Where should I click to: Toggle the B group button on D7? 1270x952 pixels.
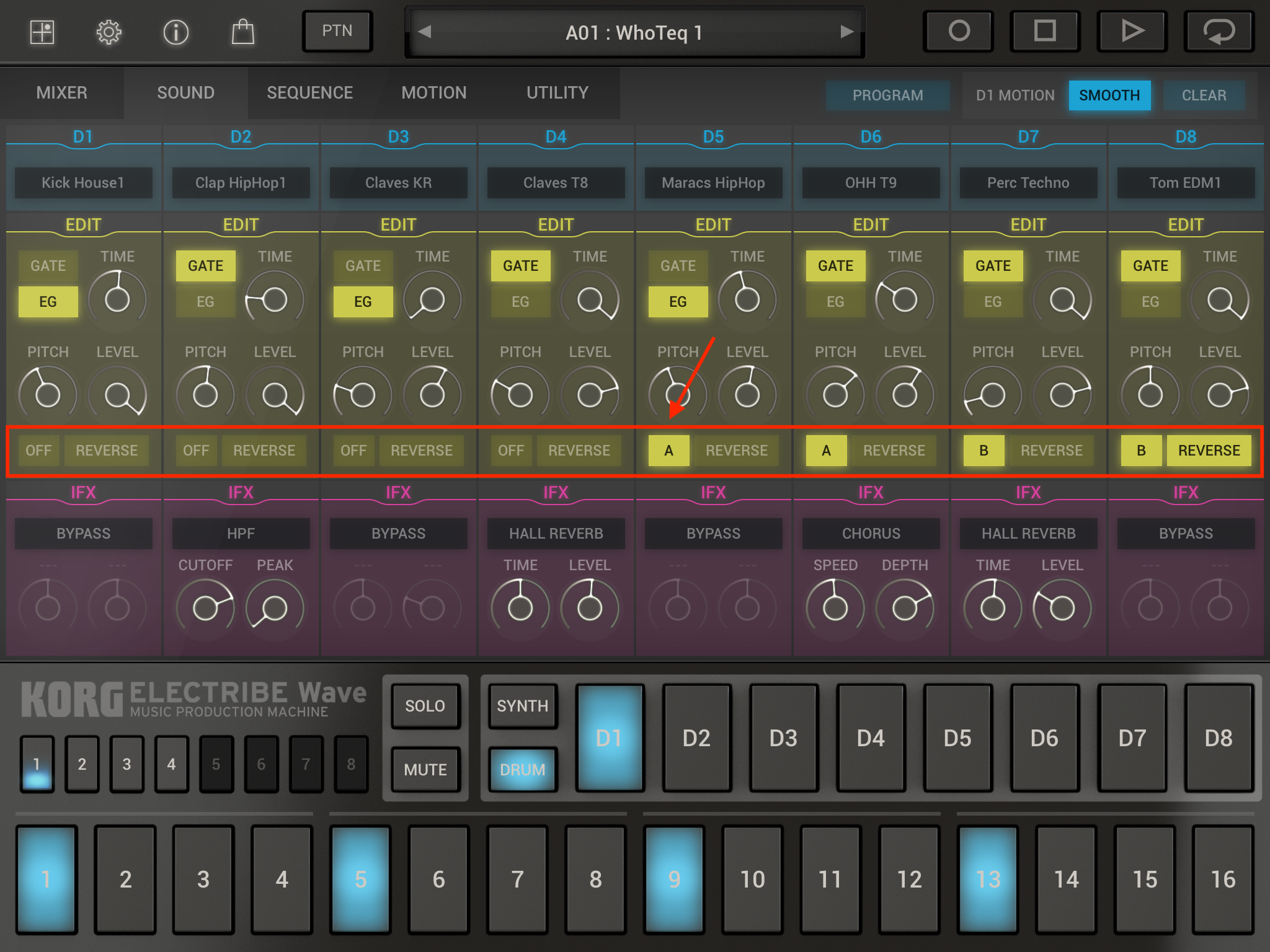coord(984,451)
